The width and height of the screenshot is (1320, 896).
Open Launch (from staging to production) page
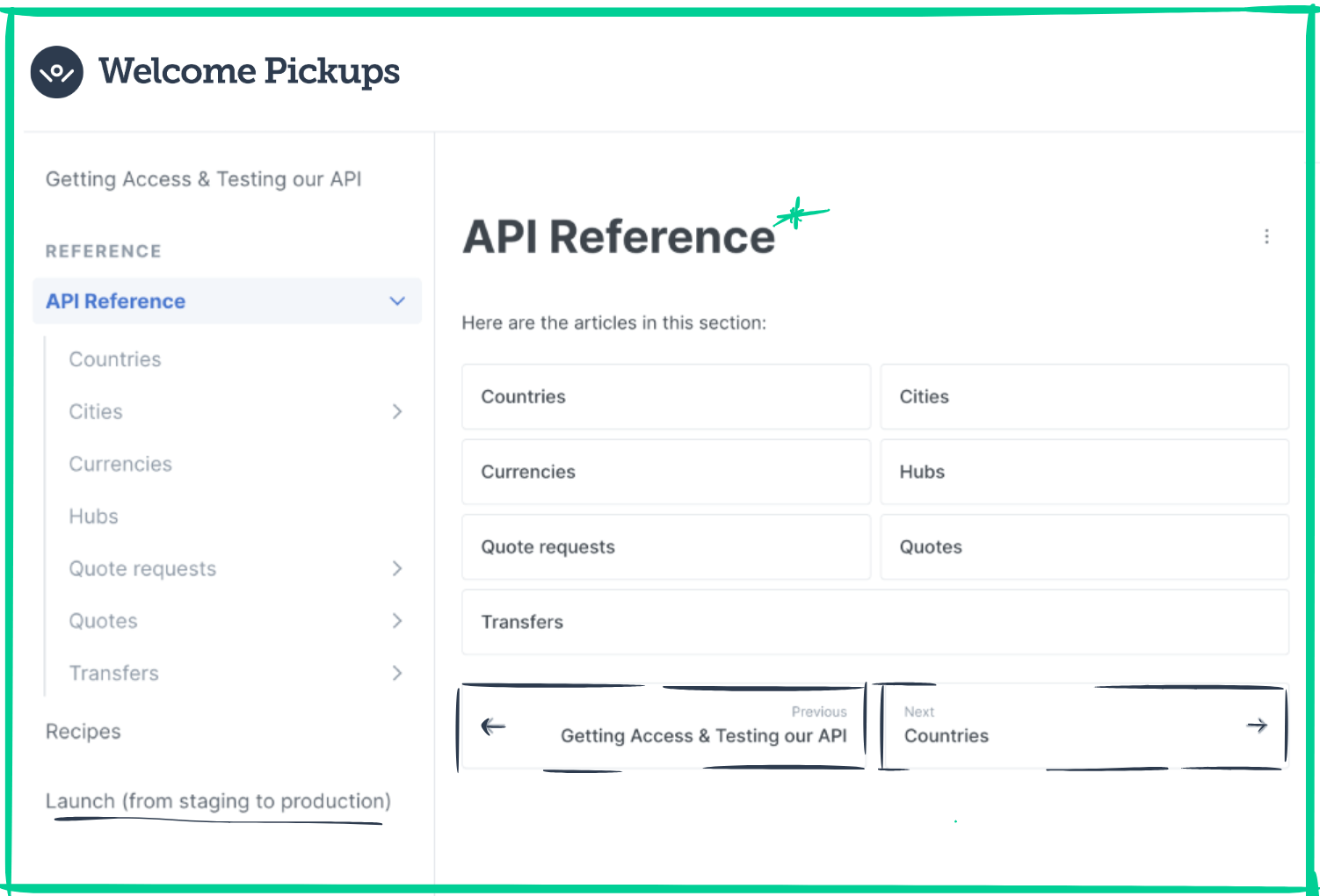tap(218, 801)
